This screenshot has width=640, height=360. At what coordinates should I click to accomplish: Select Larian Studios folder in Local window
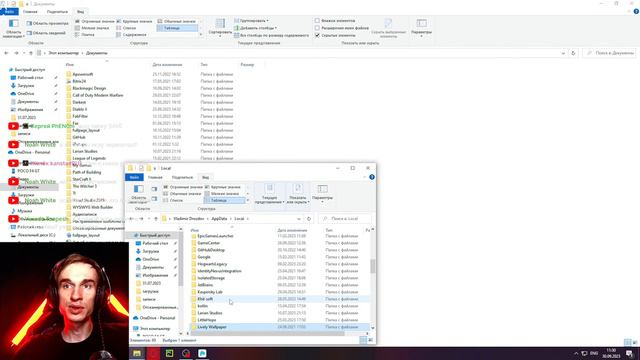tap(280, 313)
